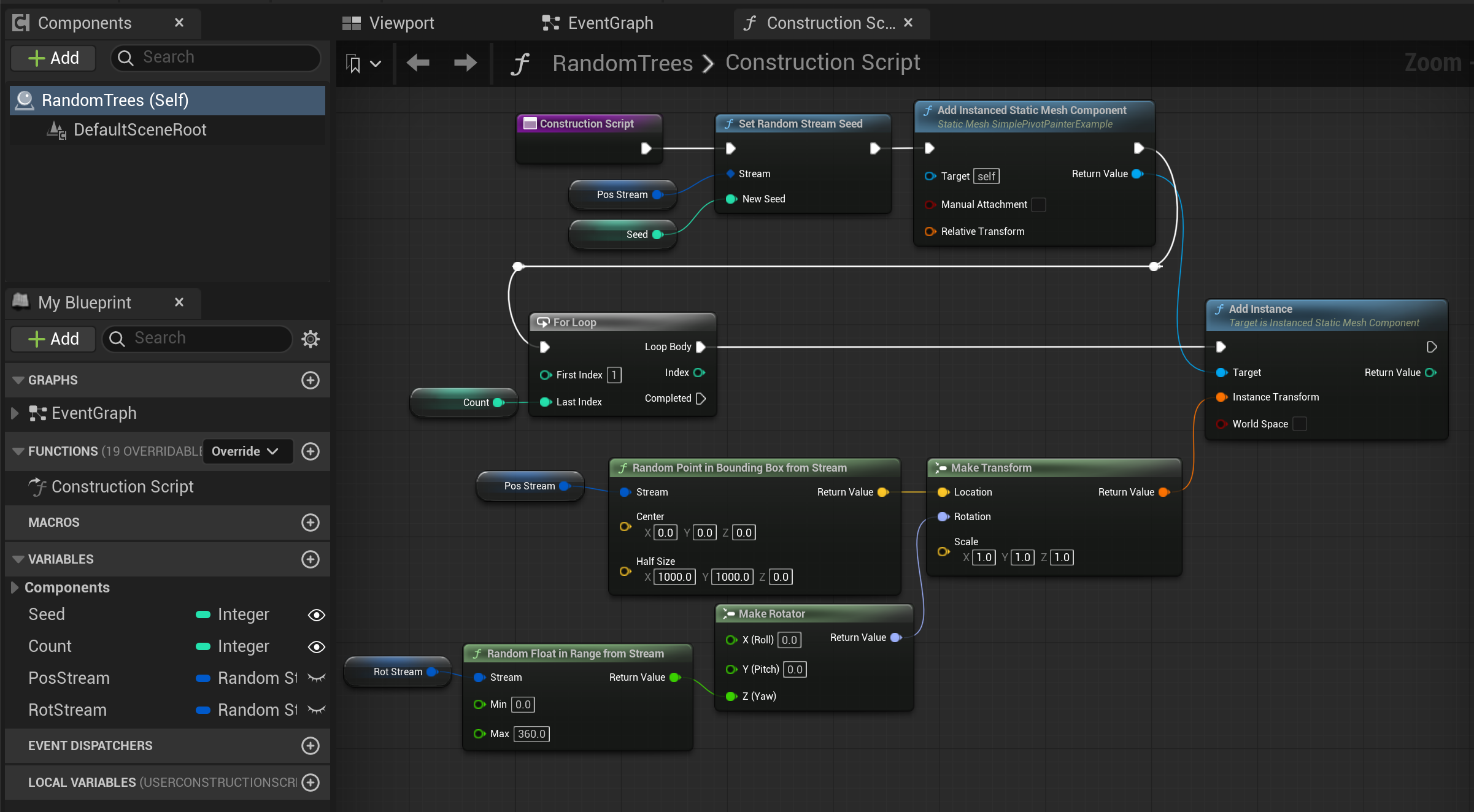Click the Loop Body execution pin
The height and width of the screenshot is (812, 1474).
click(700, 347)
